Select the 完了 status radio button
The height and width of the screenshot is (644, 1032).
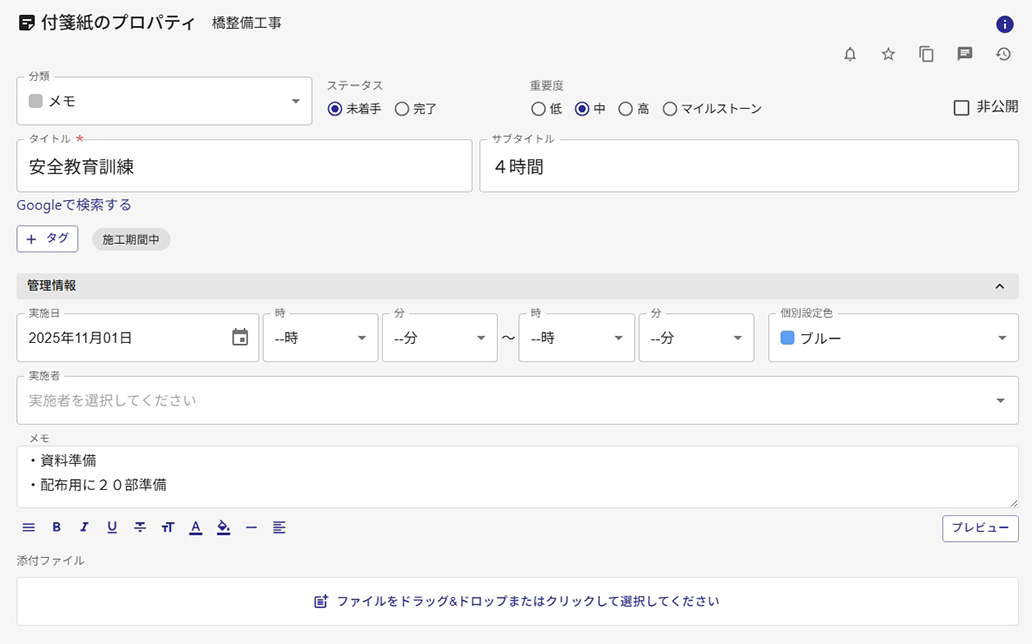click(400, 109)
